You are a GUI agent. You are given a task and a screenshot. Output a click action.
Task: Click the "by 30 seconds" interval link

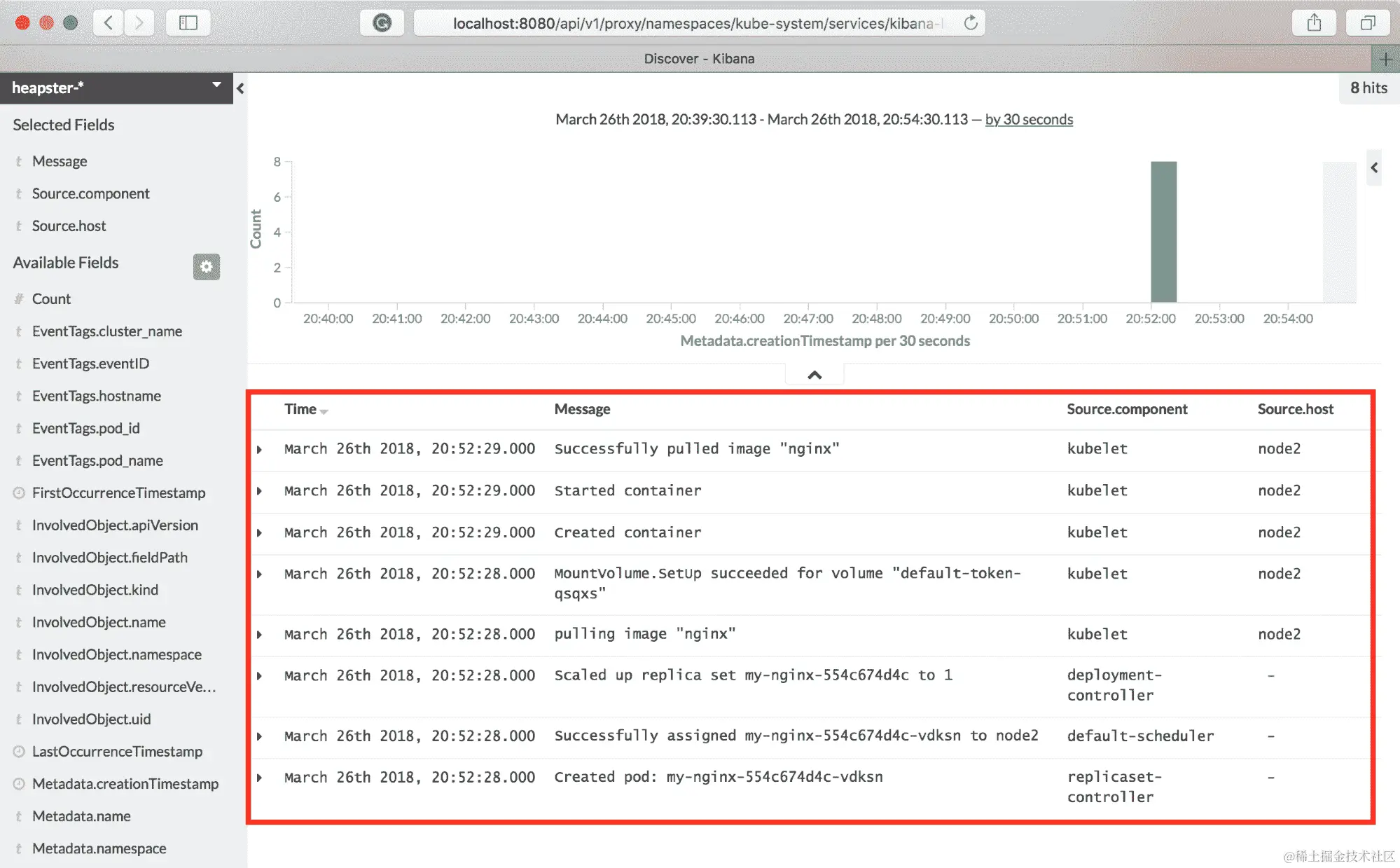(x=1028, y=119)
